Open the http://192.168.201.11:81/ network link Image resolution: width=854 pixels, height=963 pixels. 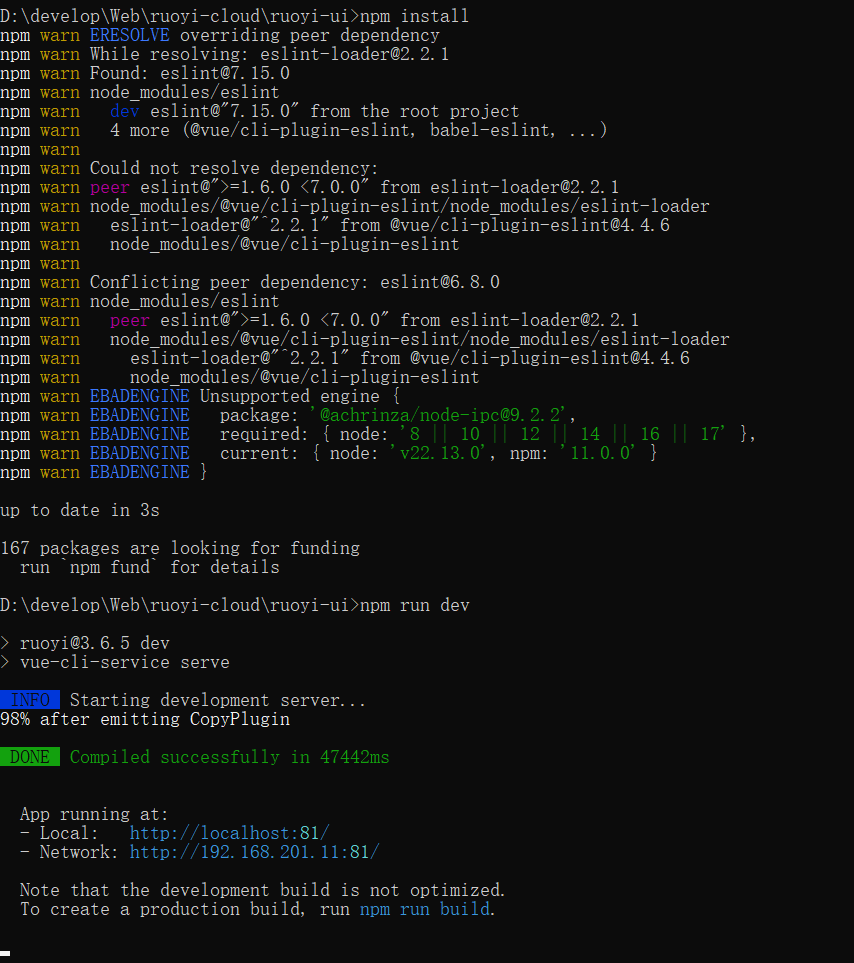[255, 852]
